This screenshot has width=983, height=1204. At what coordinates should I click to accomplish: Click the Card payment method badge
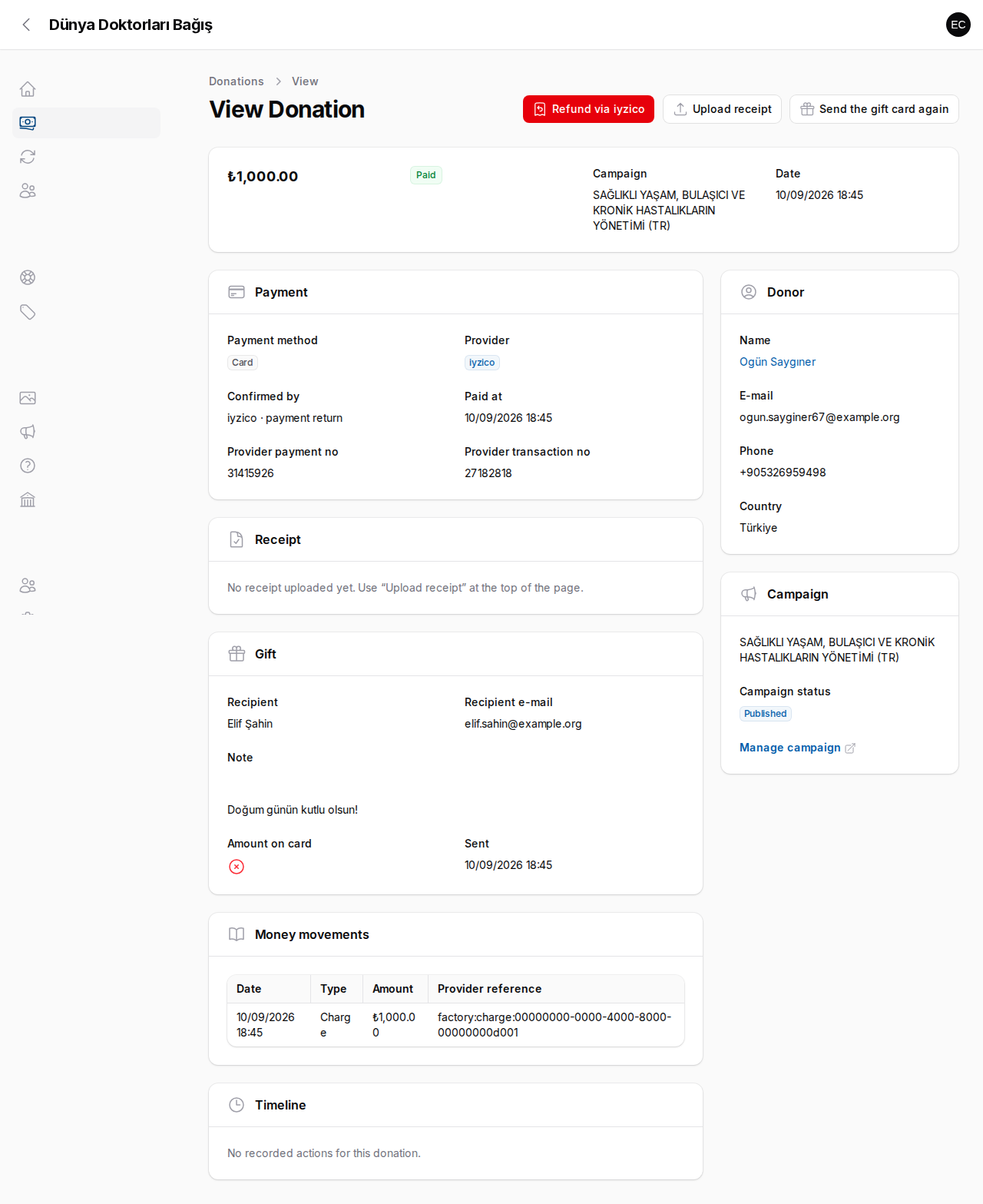[242, 363]
